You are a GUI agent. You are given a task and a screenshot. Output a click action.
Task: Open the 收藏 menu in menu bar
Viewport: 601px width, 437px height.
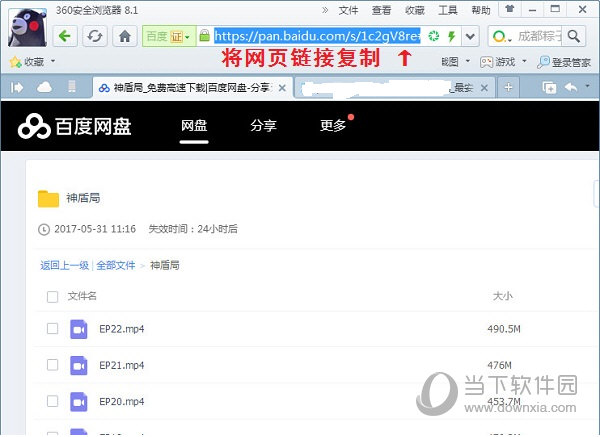pyautogui.click(x=414, y=10)
